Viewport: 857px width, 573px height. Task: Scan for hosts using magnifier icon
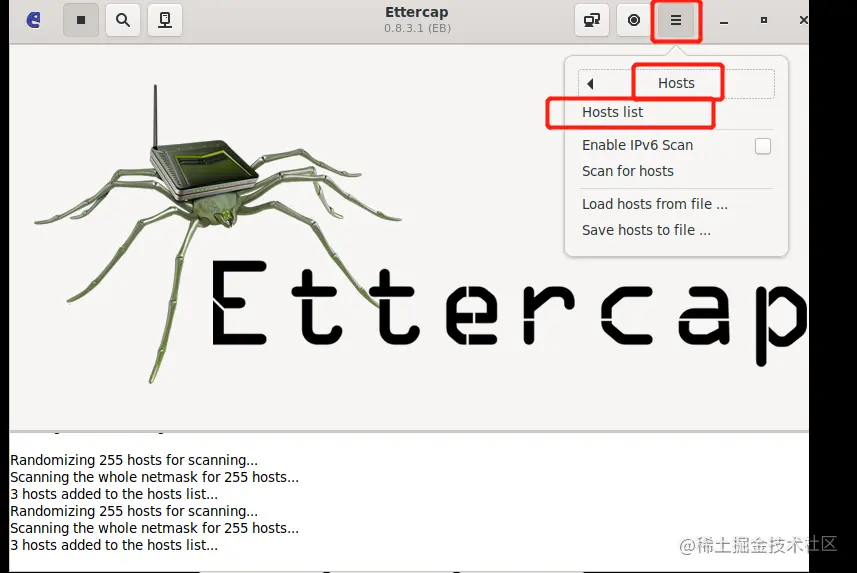pyautogui.click(x=123, y=20)
